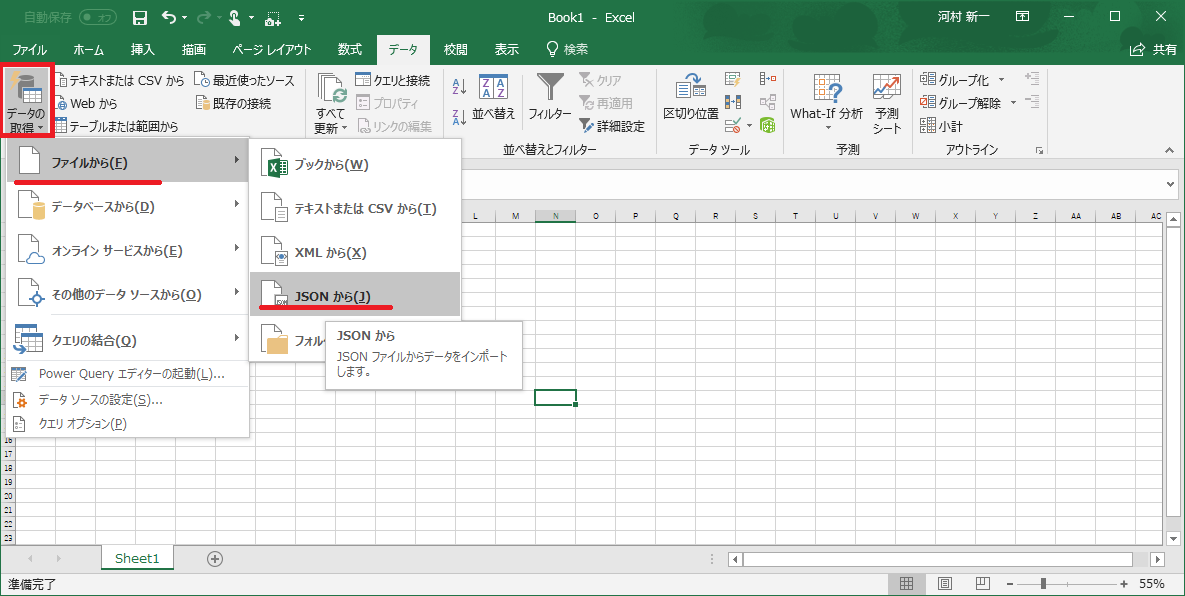
Task: Select the Sheet1 worksheet tab
Action: [x=138, y=559]
